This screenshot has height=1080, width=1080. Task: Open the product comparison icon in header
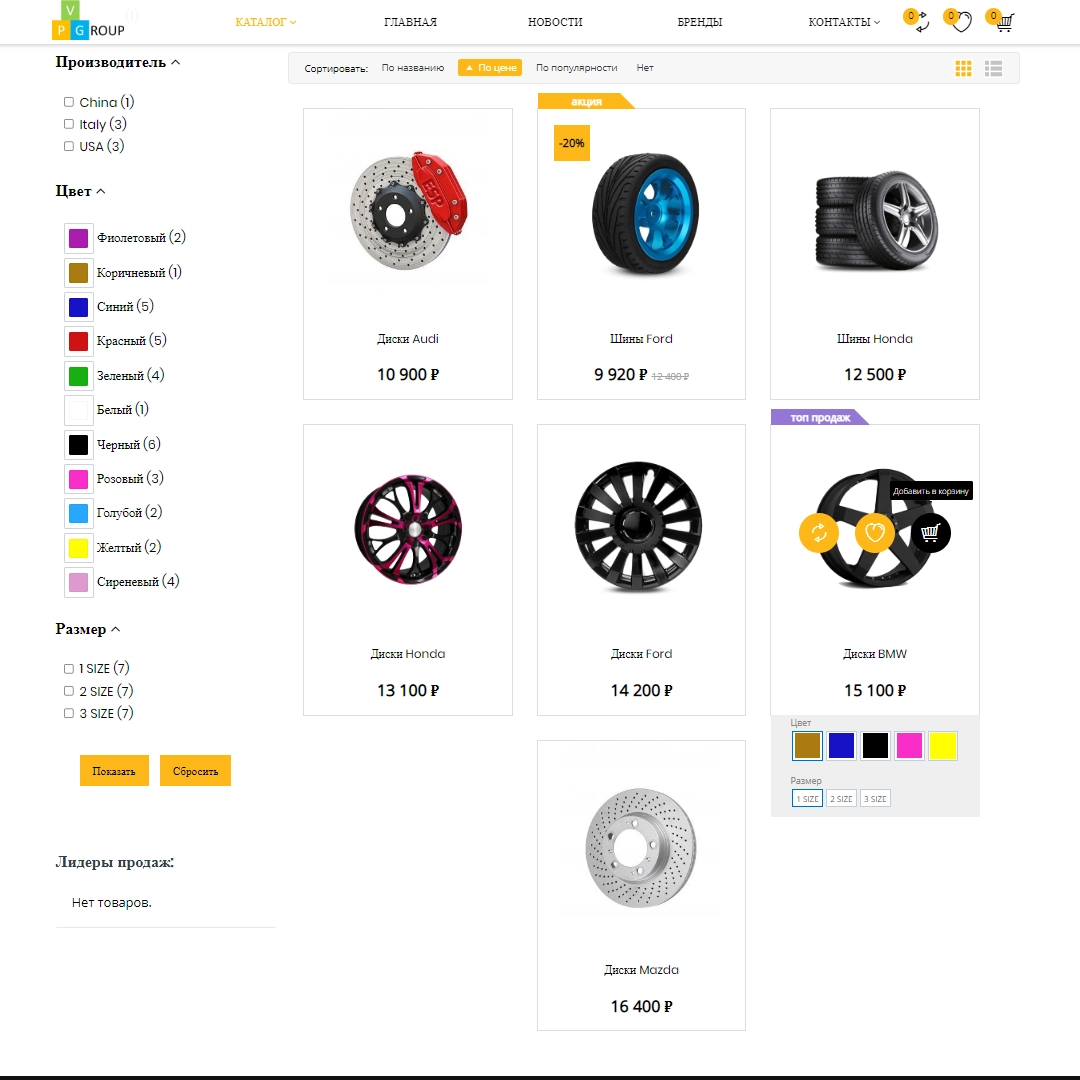[x=918, y=22]
